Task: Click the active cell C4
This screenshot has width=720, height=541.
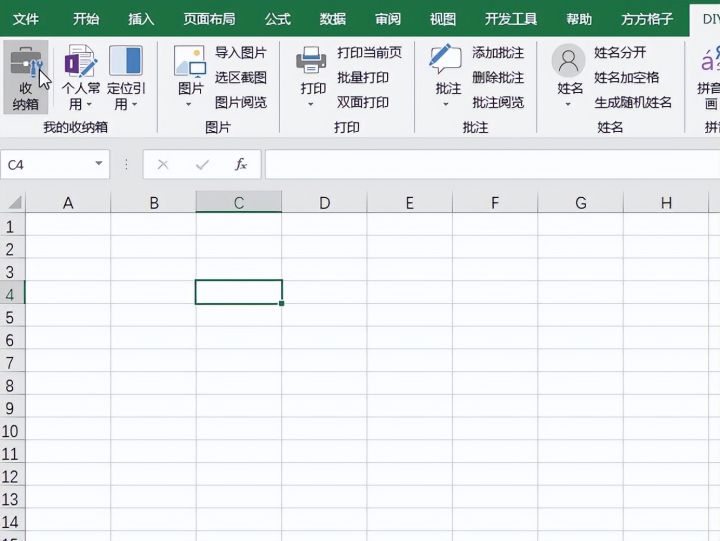Action: [x=239, y=292]
